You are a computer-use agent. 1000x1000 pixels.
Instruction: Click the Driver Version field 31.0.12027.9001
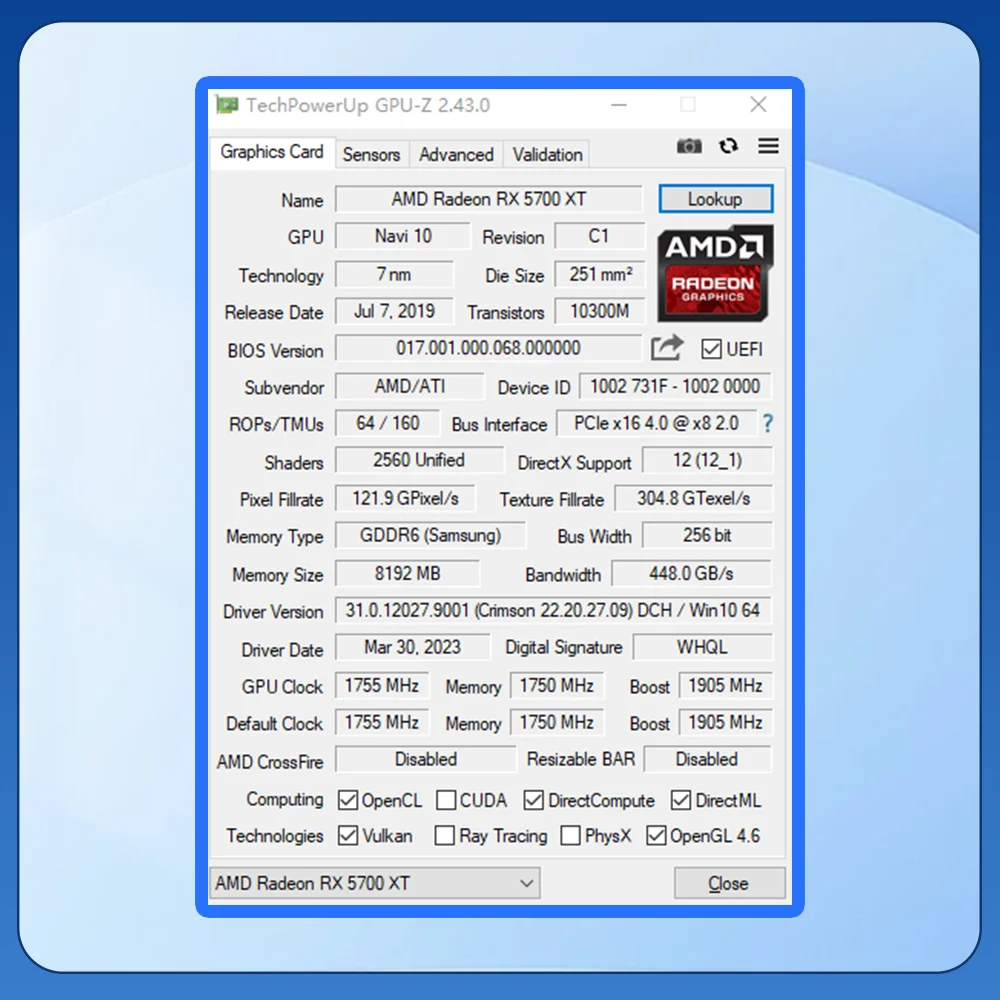coord(553,610)
